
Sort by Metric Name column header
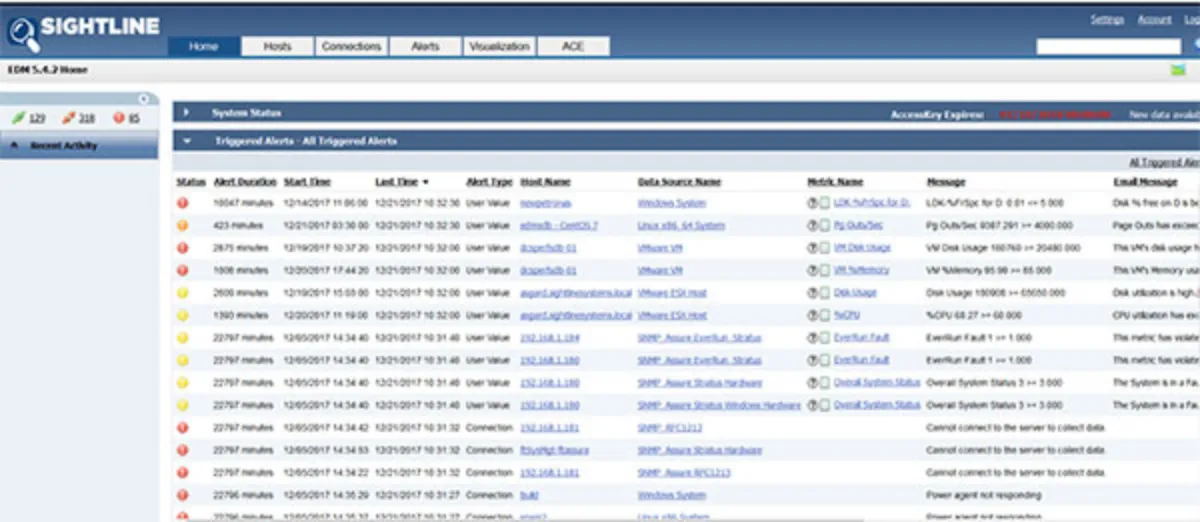835,182
